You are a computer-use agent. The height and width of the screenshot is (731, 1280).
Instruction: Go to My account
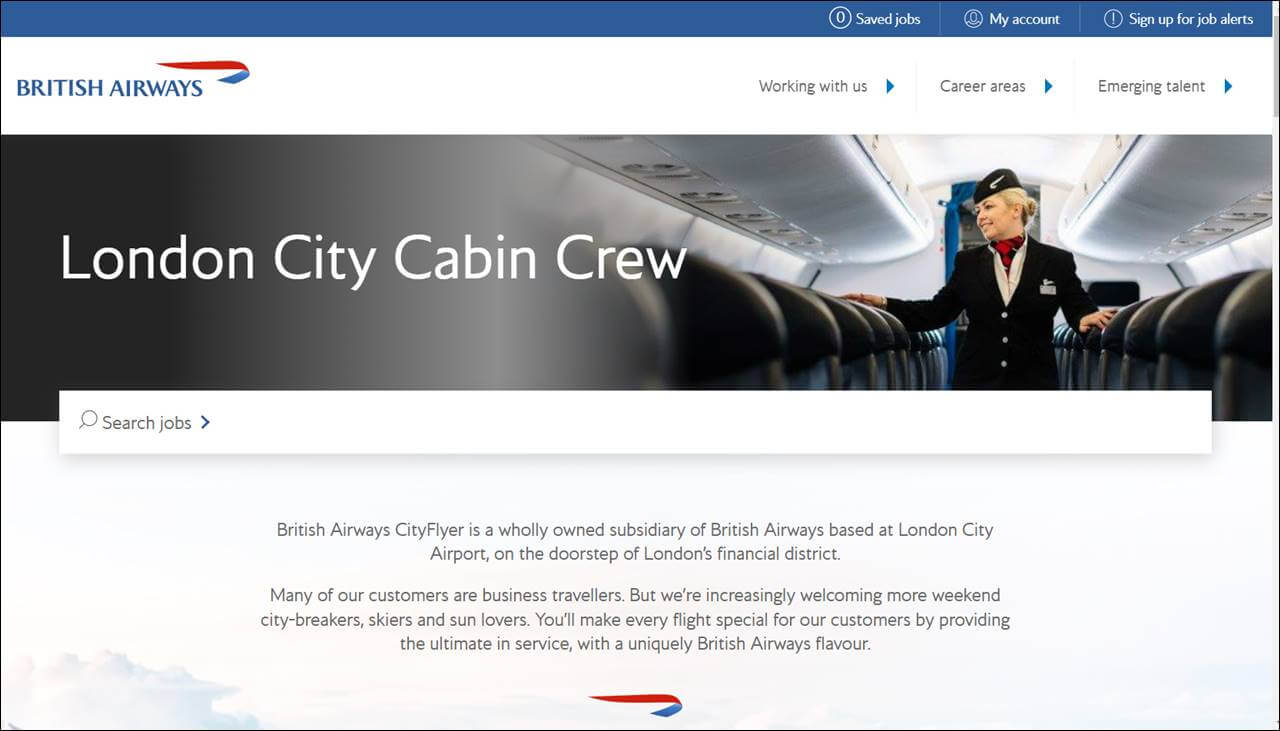pos(1025,18)
